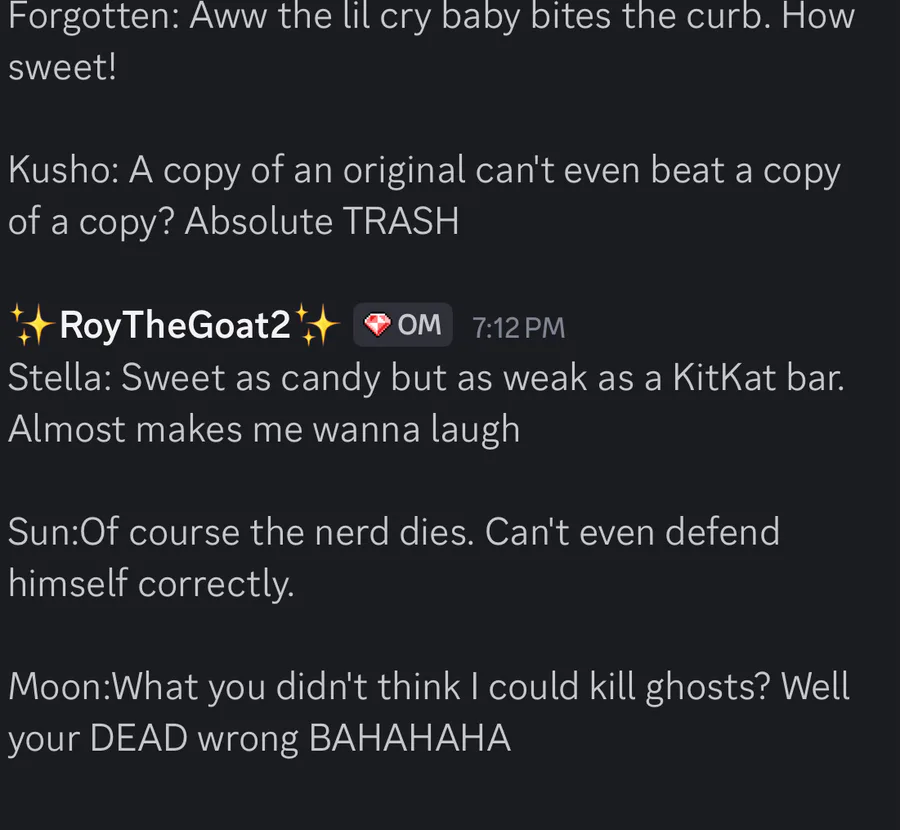The height and width of the screenshot is (830, 900).
Task: Click sparkle emoji after RoyTheGoat2 name
Action: (x=317, y=325)
